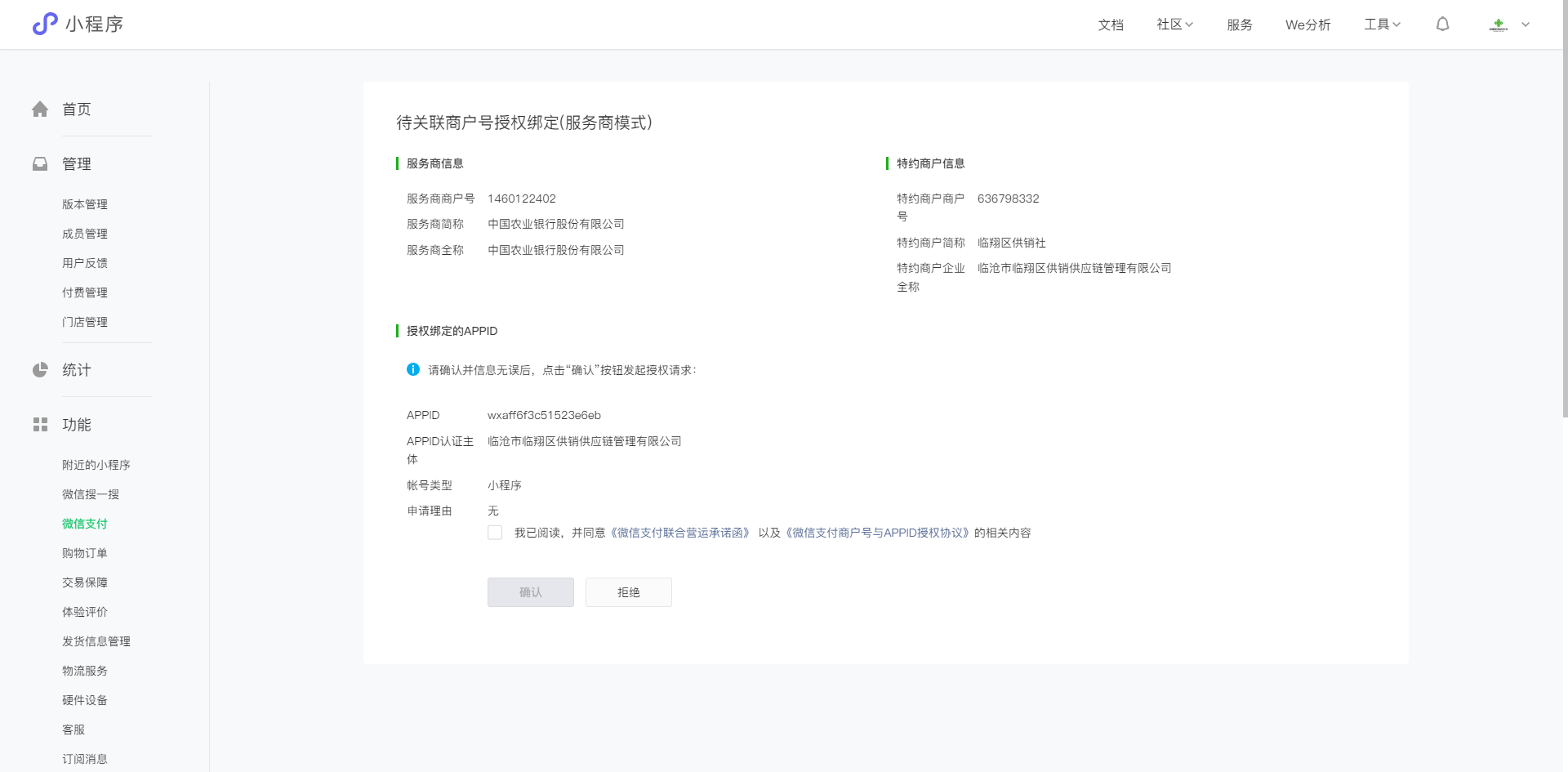Open 交易保障 page
Screen dimensions: 1568x772
coord(85,582)
